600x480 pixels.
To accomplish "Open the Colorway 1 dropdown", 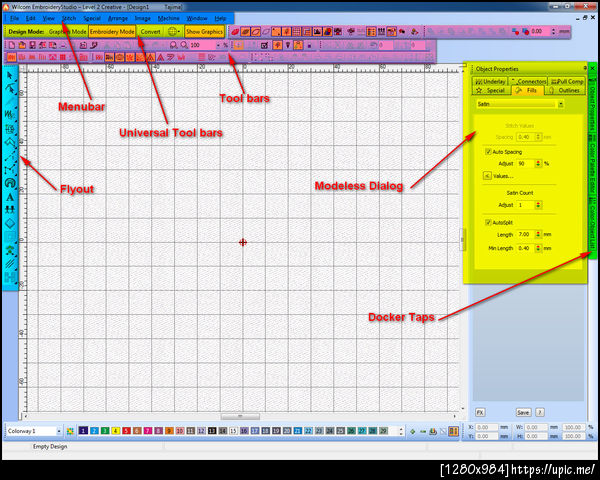I will click(59, 431).
